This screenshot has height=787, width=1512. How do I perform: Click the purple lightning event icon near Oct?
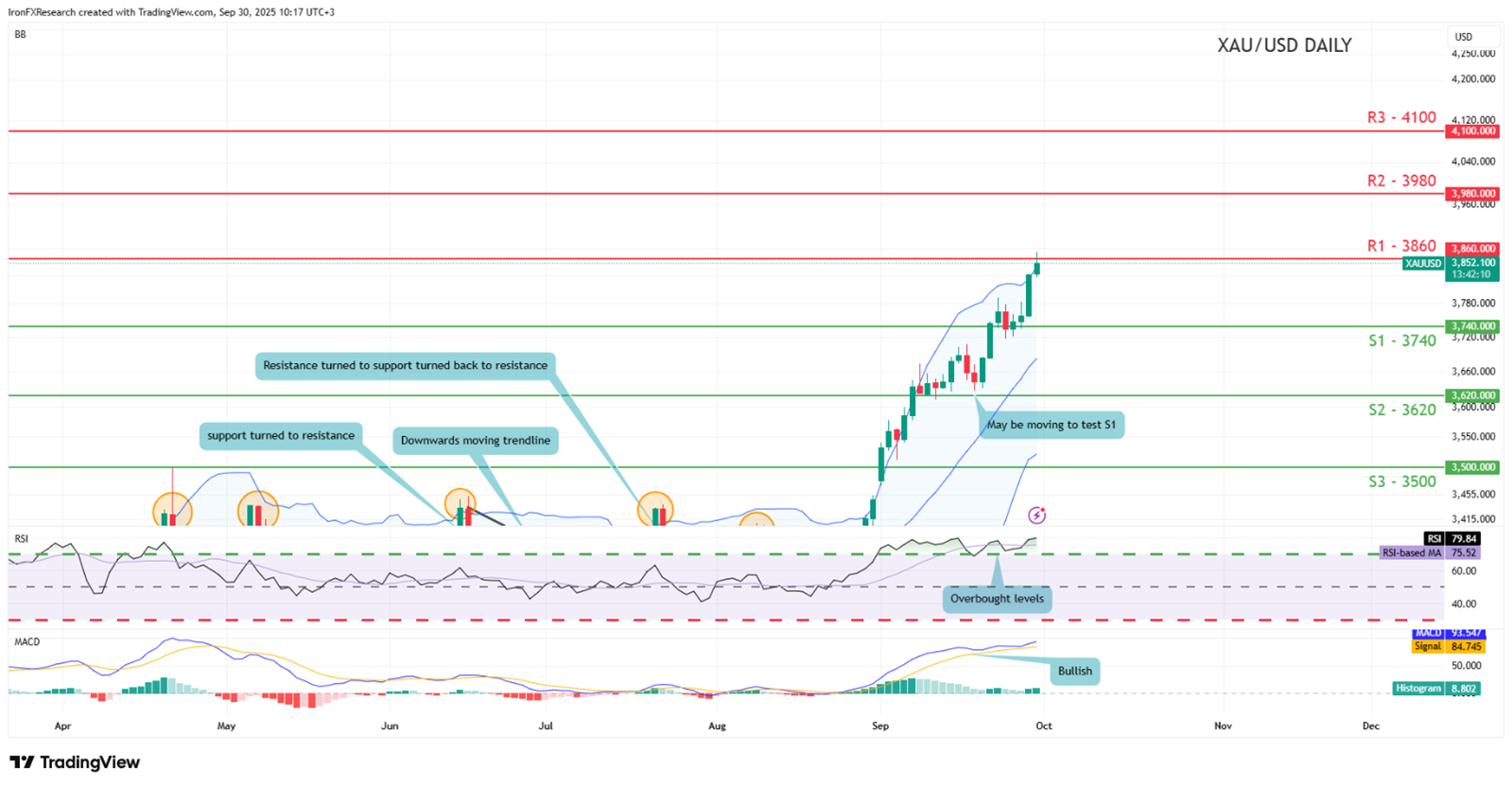(1036, 516)
